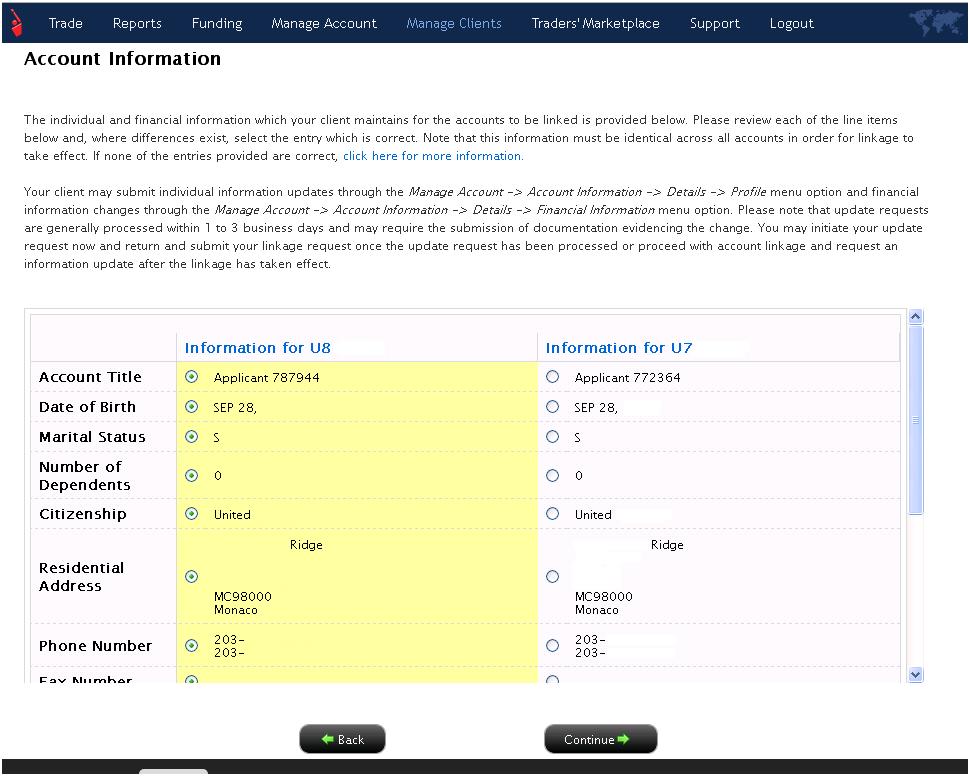Click the 'Account Title' row label

[90, 377]
